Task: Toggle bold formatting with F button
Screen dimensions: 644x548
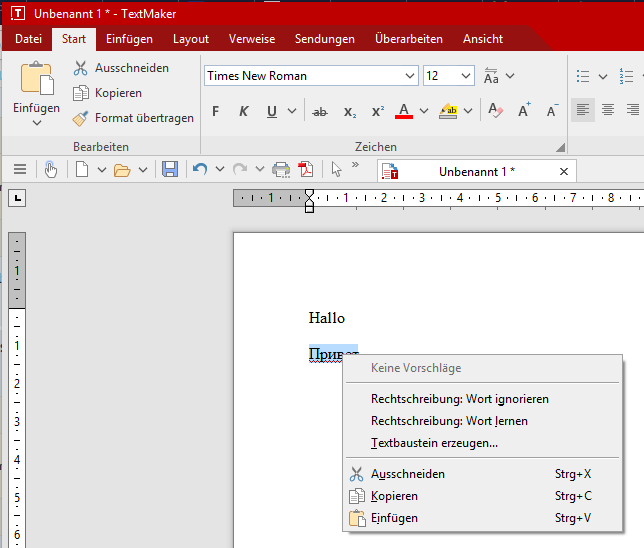Action: [x=215, y=111]
